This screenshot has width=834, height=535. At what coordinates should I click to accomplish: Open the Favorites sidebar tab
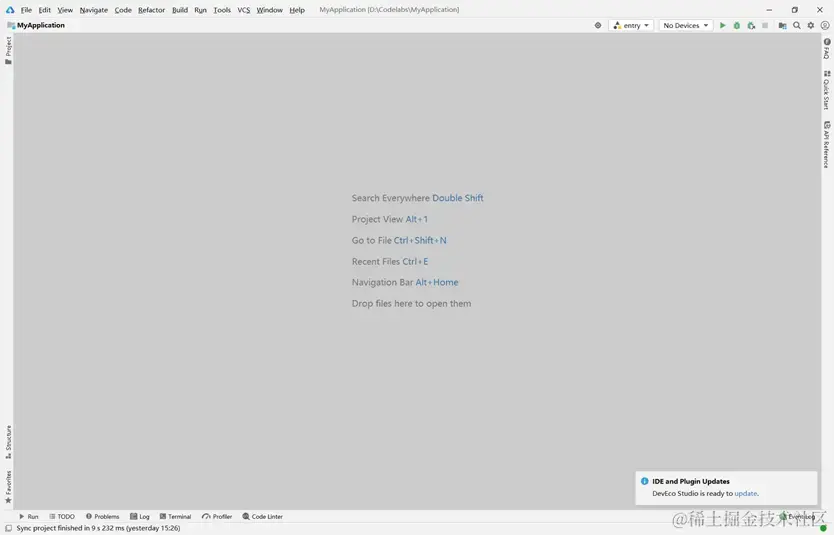[x=8, y=487]
